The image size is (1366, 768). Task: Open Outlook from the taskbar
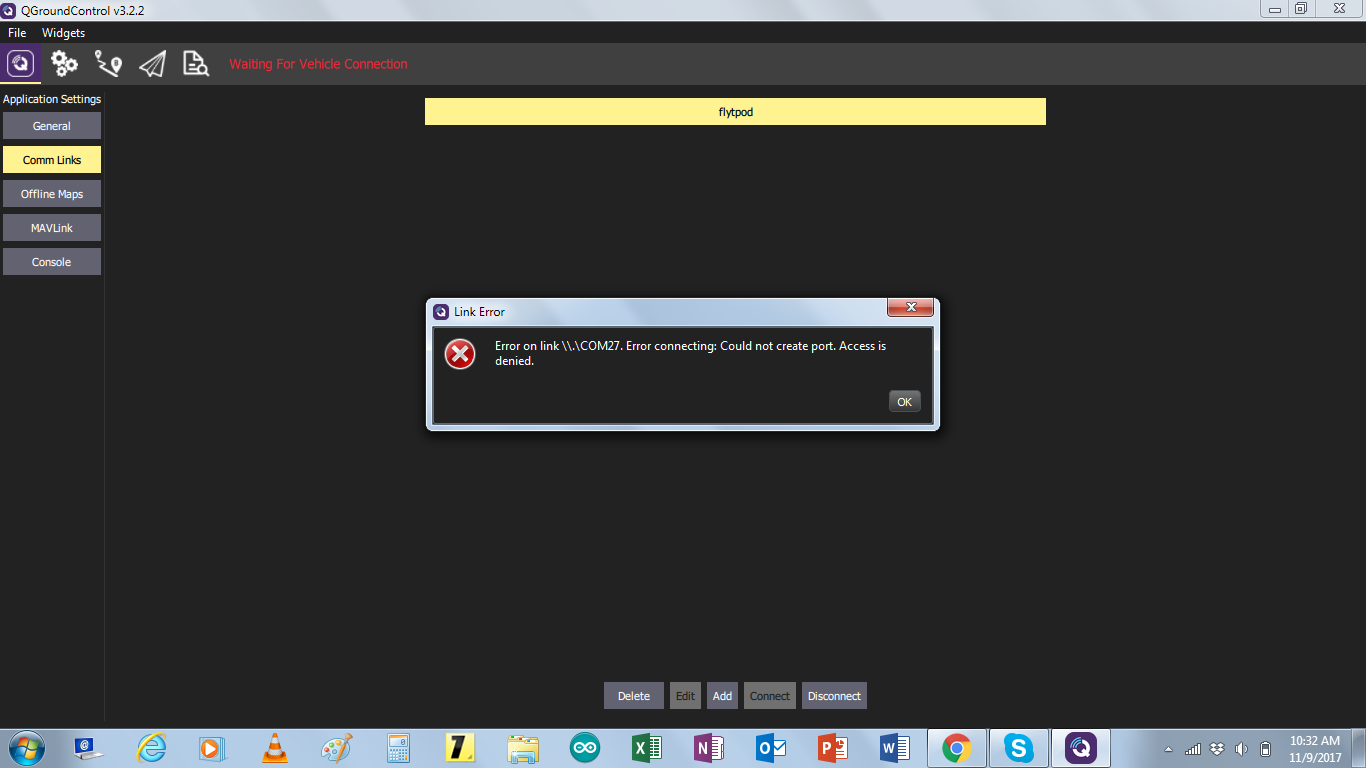[x=771, y=748]
